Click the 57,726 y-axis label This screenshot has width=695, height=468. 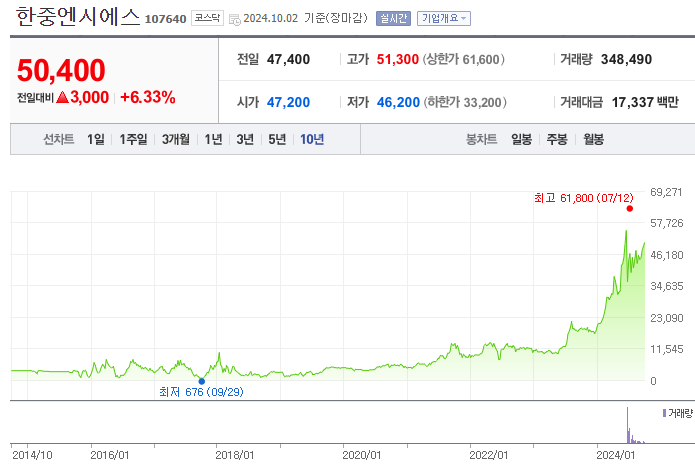(667, 223)
